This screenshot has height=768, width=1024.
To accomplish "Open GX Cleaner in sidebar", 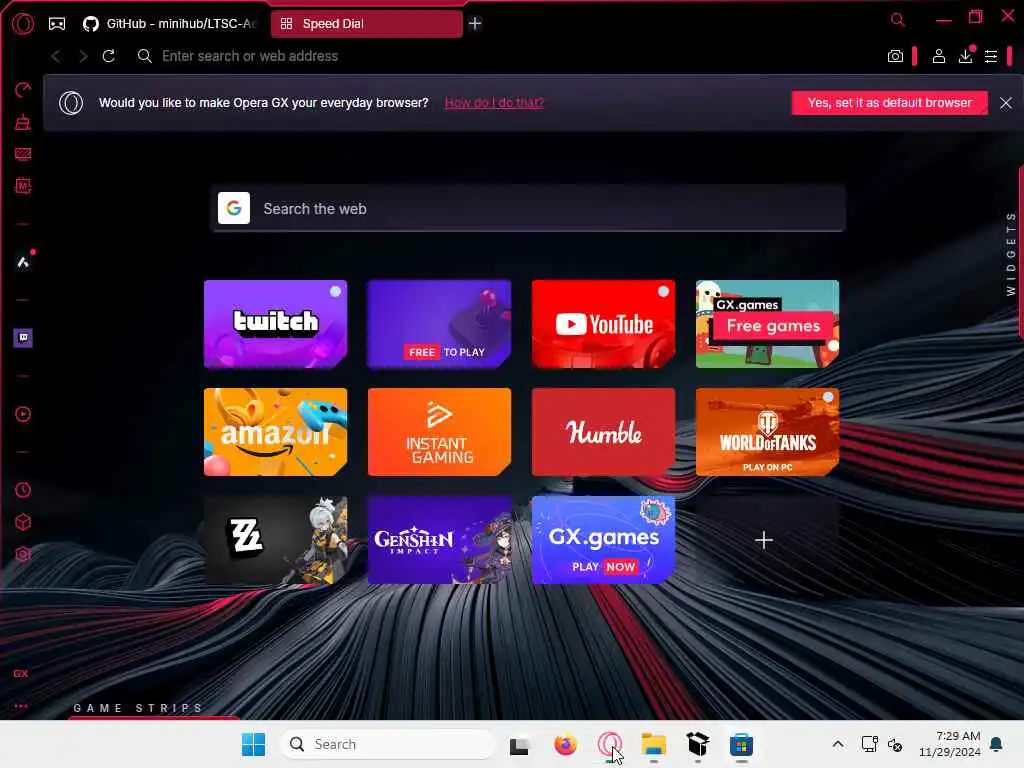I will point(23,122).
